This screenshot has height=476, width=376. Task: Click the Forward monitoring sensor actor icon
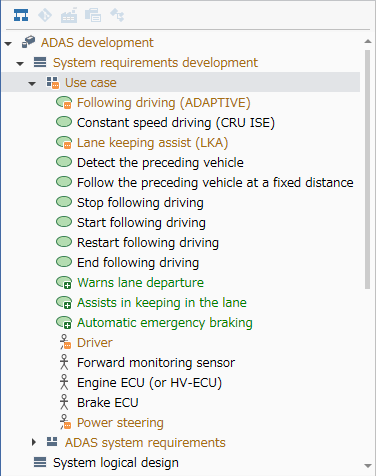click(64, 362)
